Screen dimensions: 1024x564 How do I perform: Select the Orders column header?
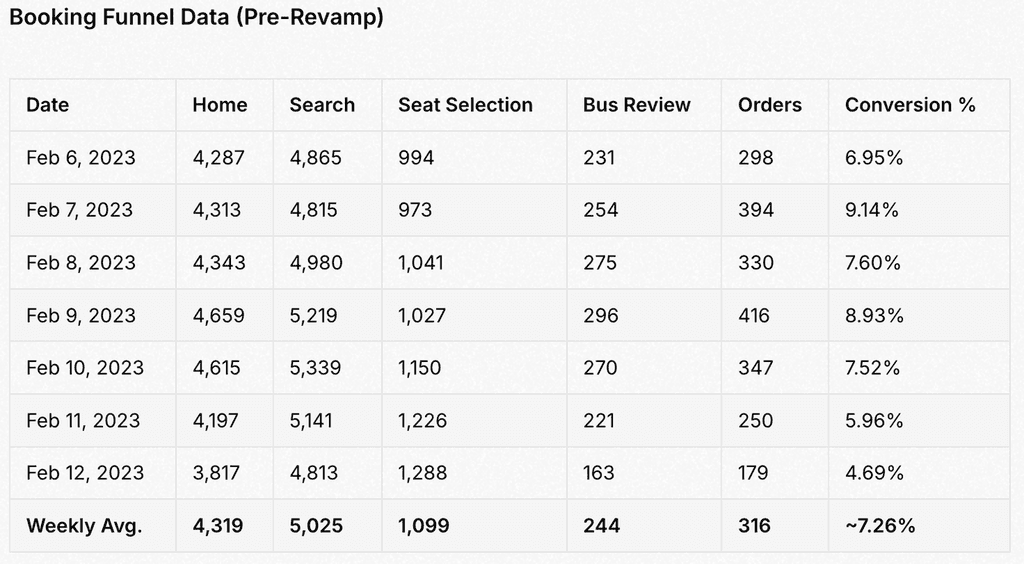click(x=770, y=105)
